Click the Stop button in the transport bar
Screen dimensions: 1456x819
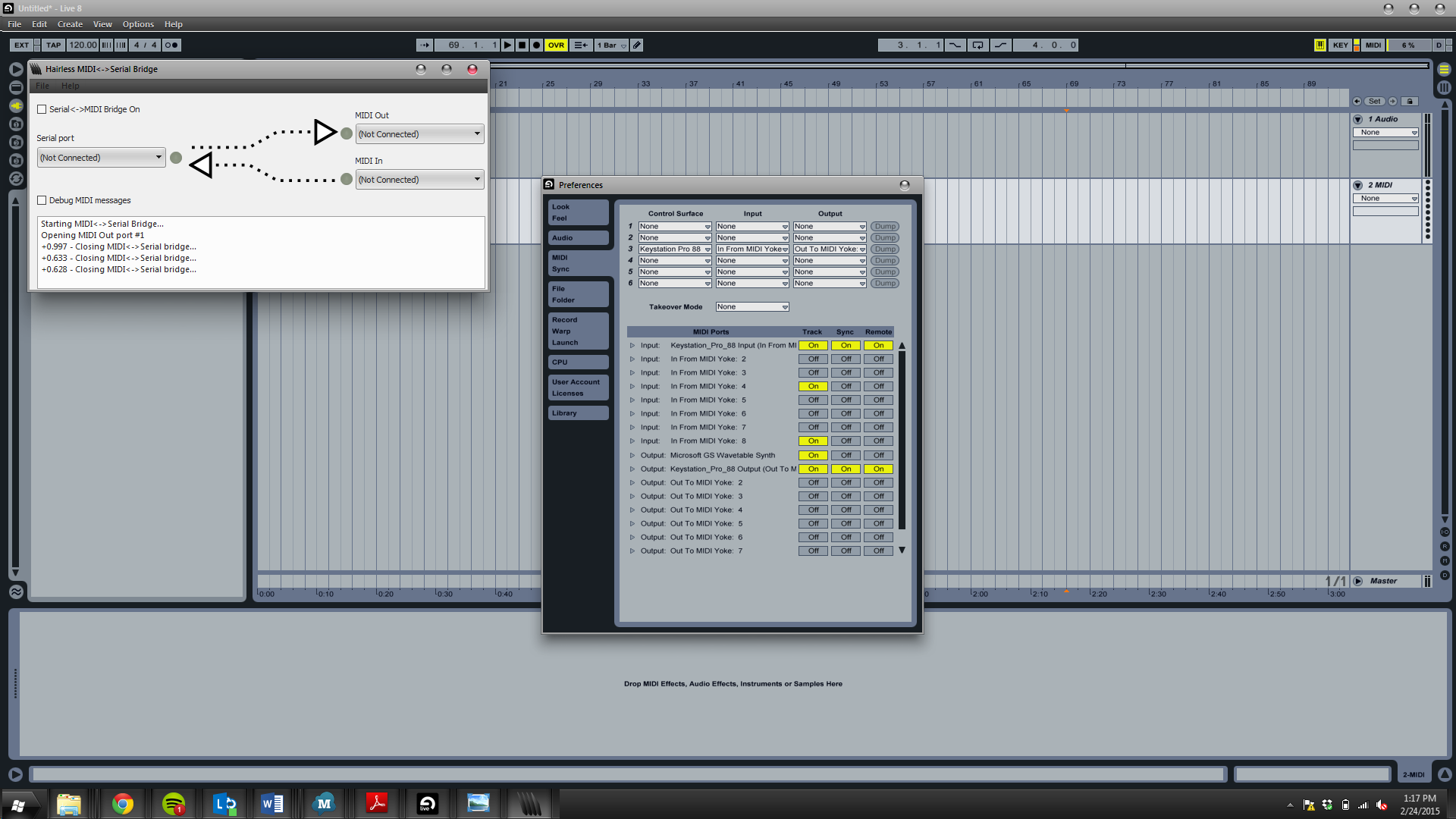[522, 45]
